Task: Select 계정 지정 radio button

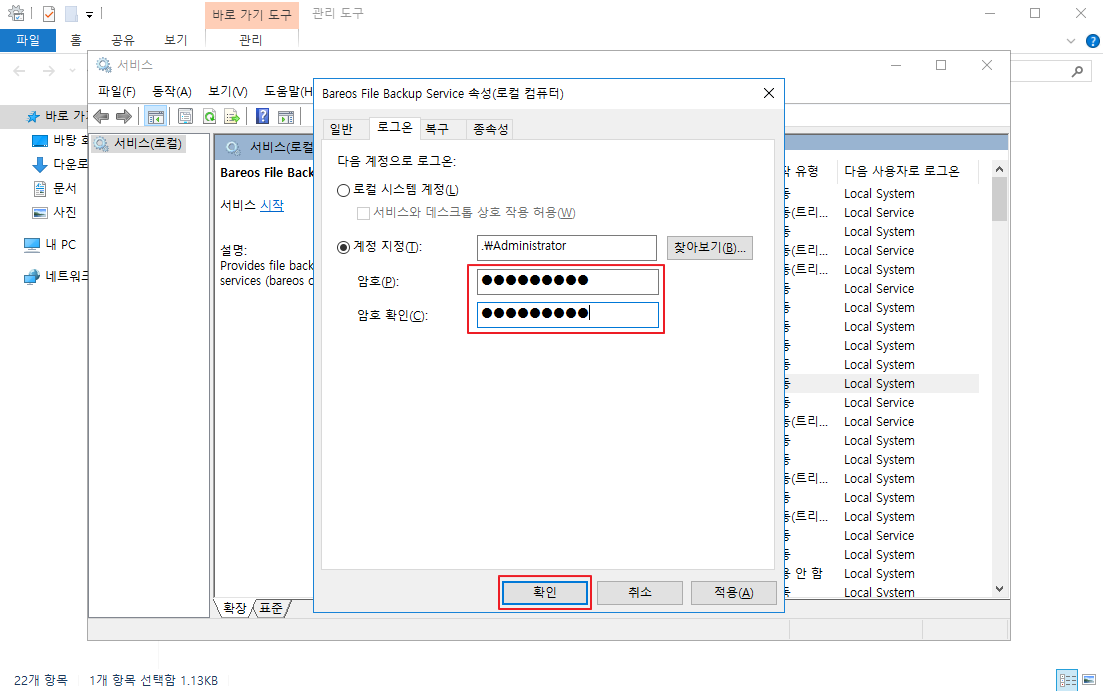Action: [343, 247]
